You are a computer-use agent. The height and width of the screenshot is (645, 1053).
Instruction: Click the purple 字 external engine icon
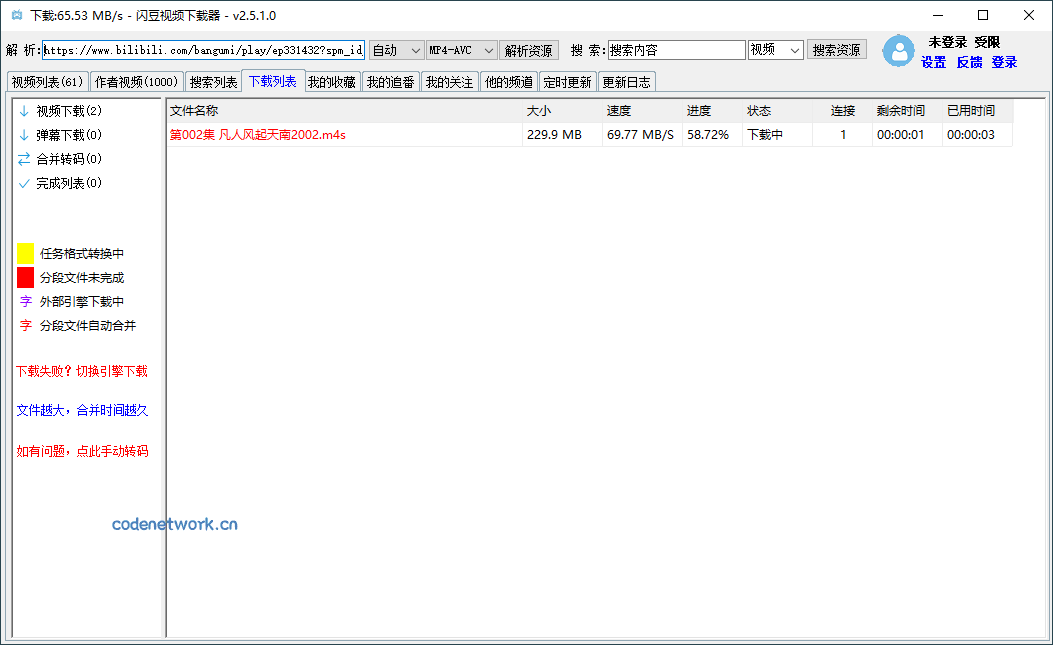click(25, 301)
